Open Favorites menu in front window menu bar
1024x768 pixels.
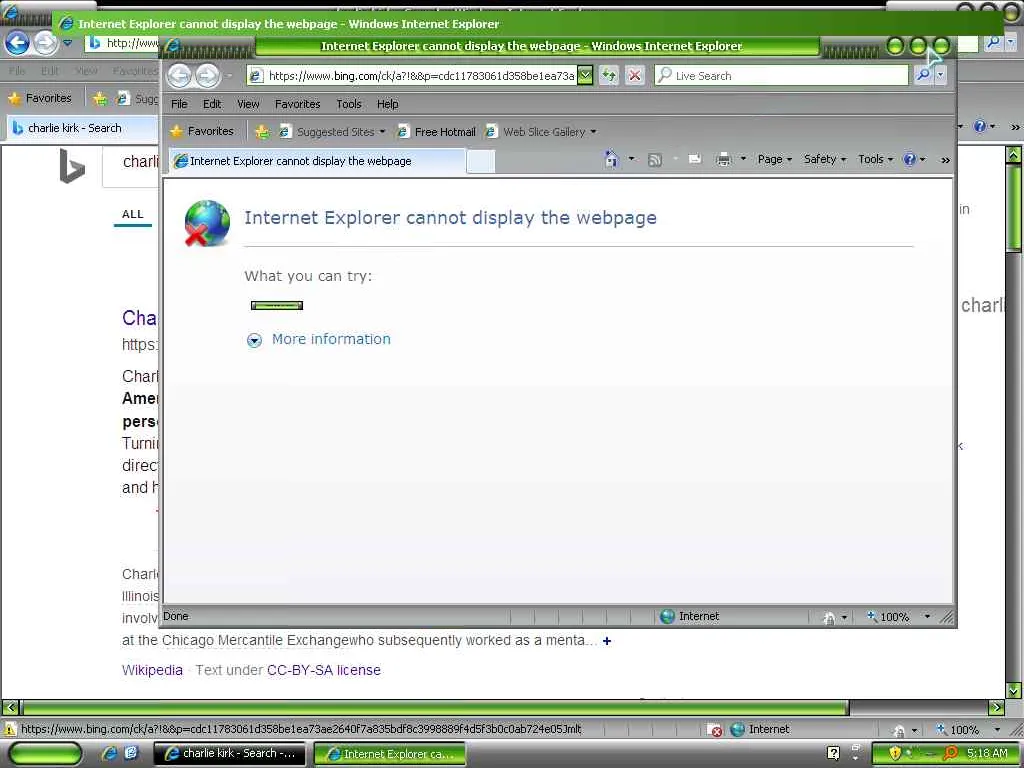tap(297, 104)
